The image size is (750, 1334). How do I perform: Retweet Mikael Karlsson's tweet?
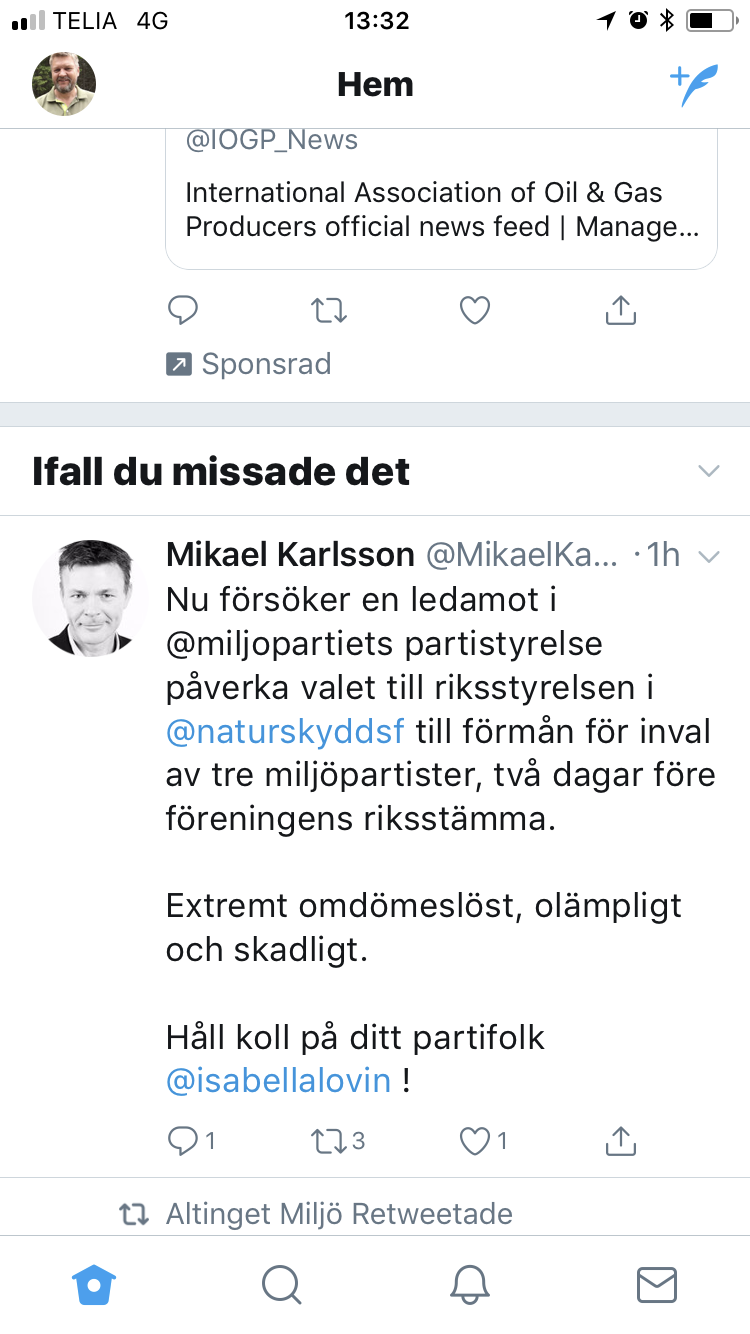click(x=338, y=1140)
